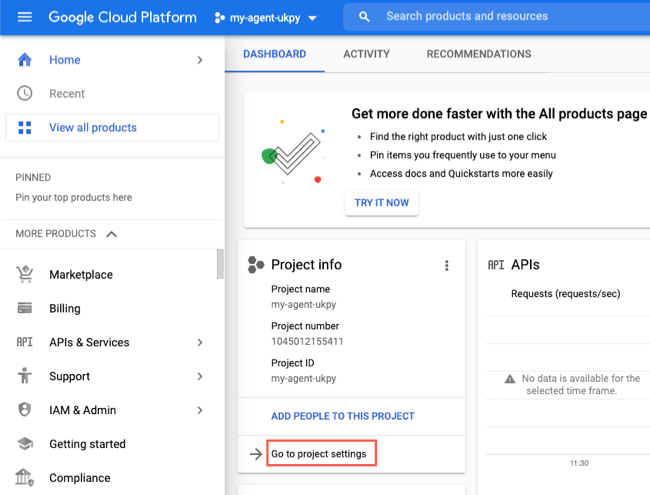
Task: Click the search magnifier icon
Action: coord(364,17)
